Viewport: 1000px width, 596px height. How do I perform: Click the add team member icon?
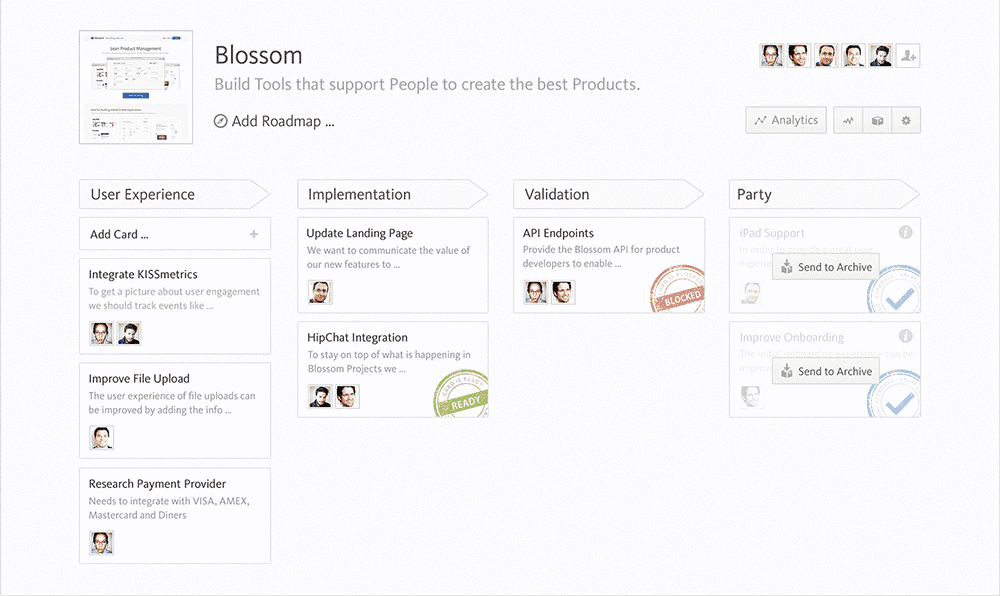[908, 56]
